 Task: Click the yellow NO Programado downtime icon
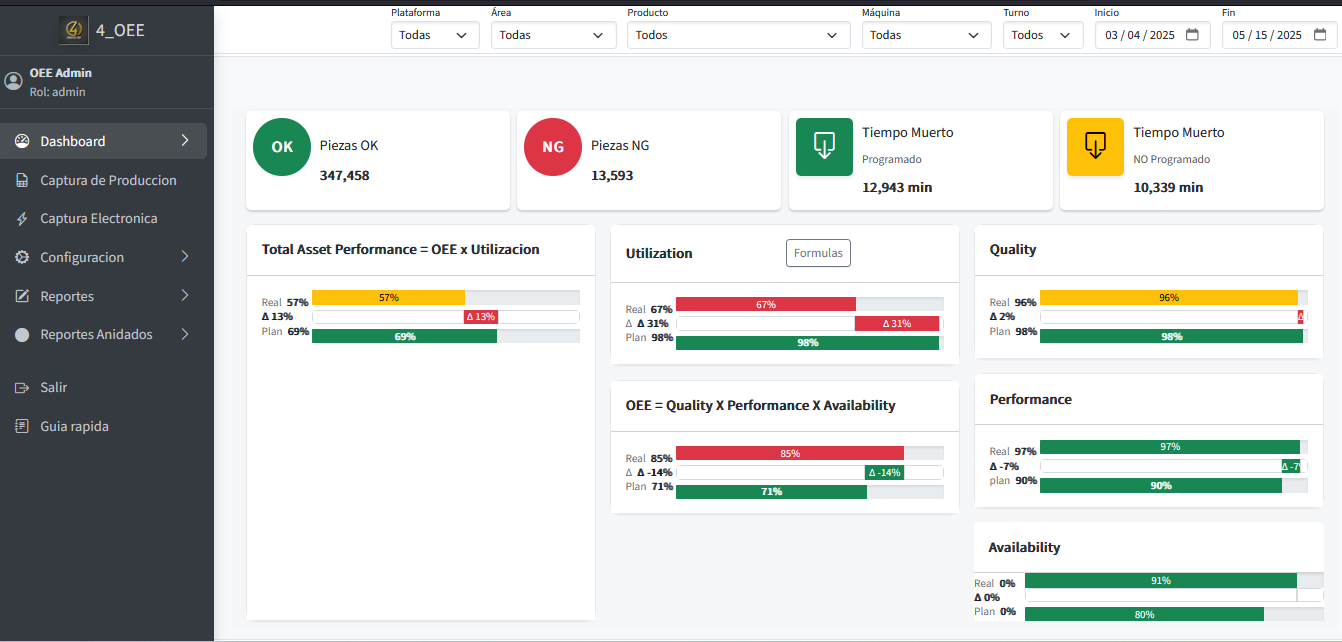tap(1095, 147)
